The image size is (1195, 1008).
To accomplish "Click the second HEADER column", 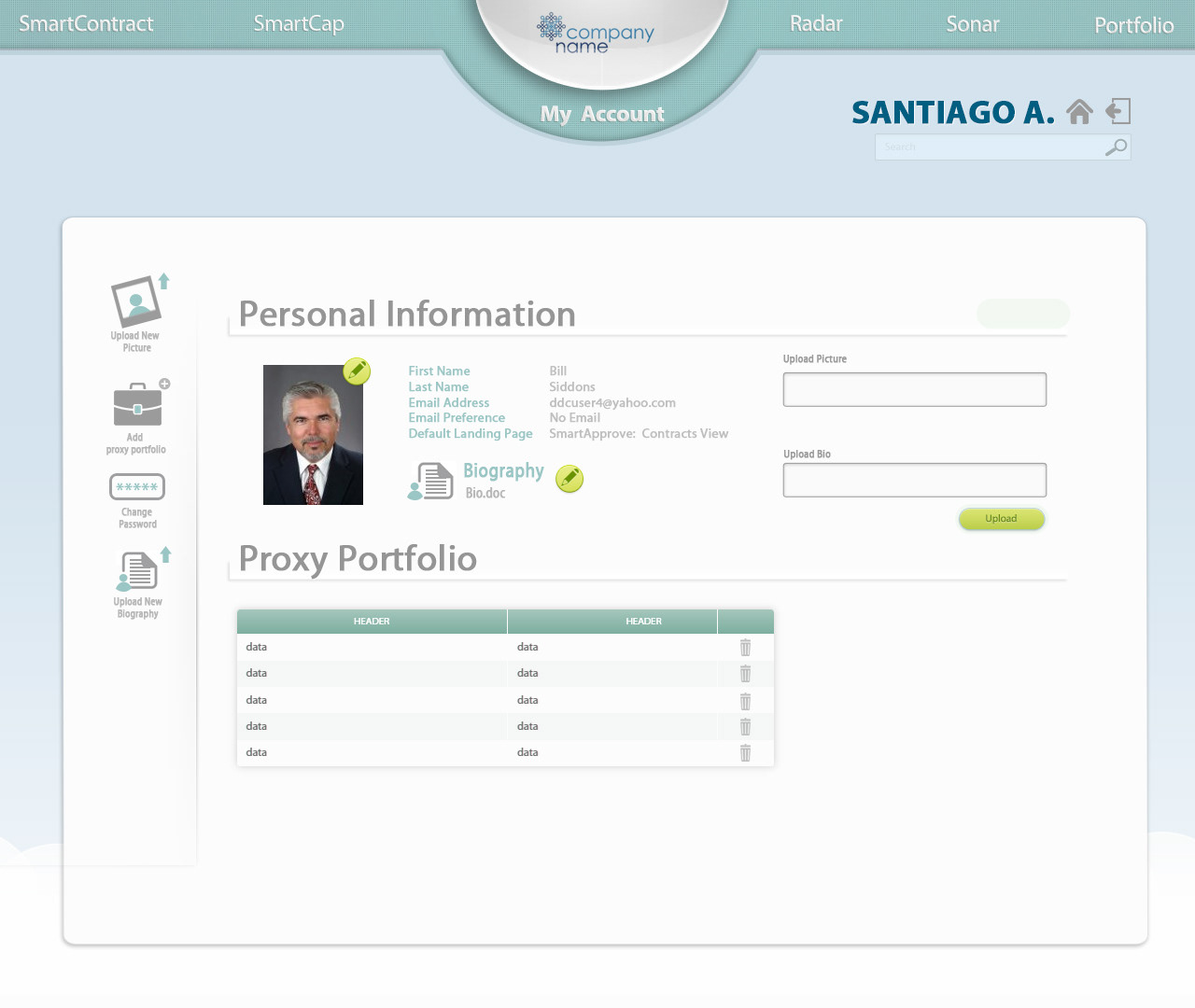I will [612, 622].
